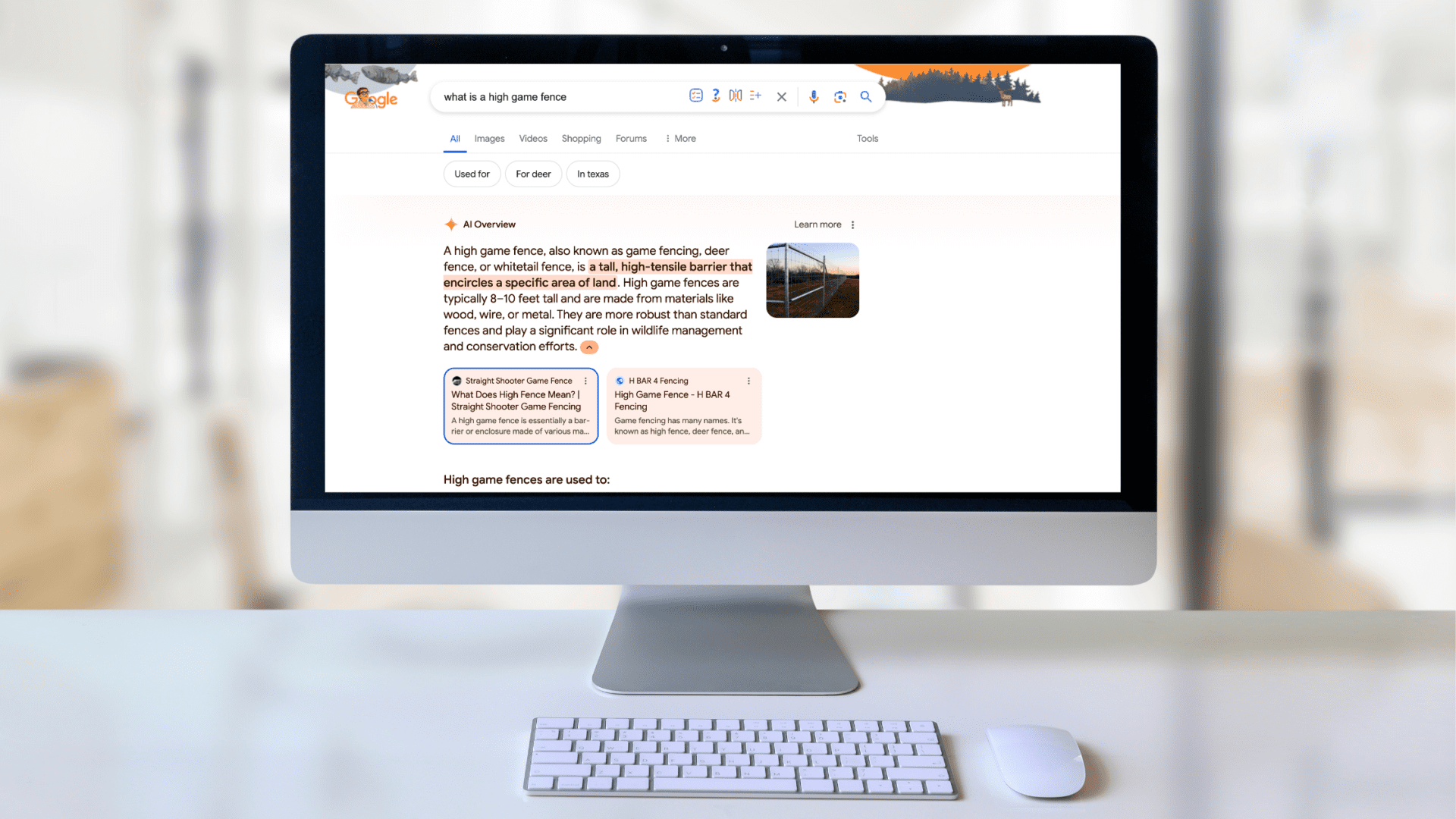Click the More options menu icon
The width and height of the screenshot is (1456, 819).
click(x=855, y=224)
